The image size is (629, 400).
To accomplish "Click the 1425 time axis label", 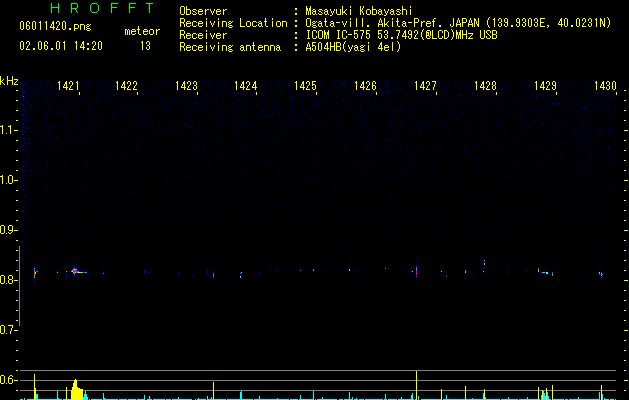I will click(x=305, y=85).
